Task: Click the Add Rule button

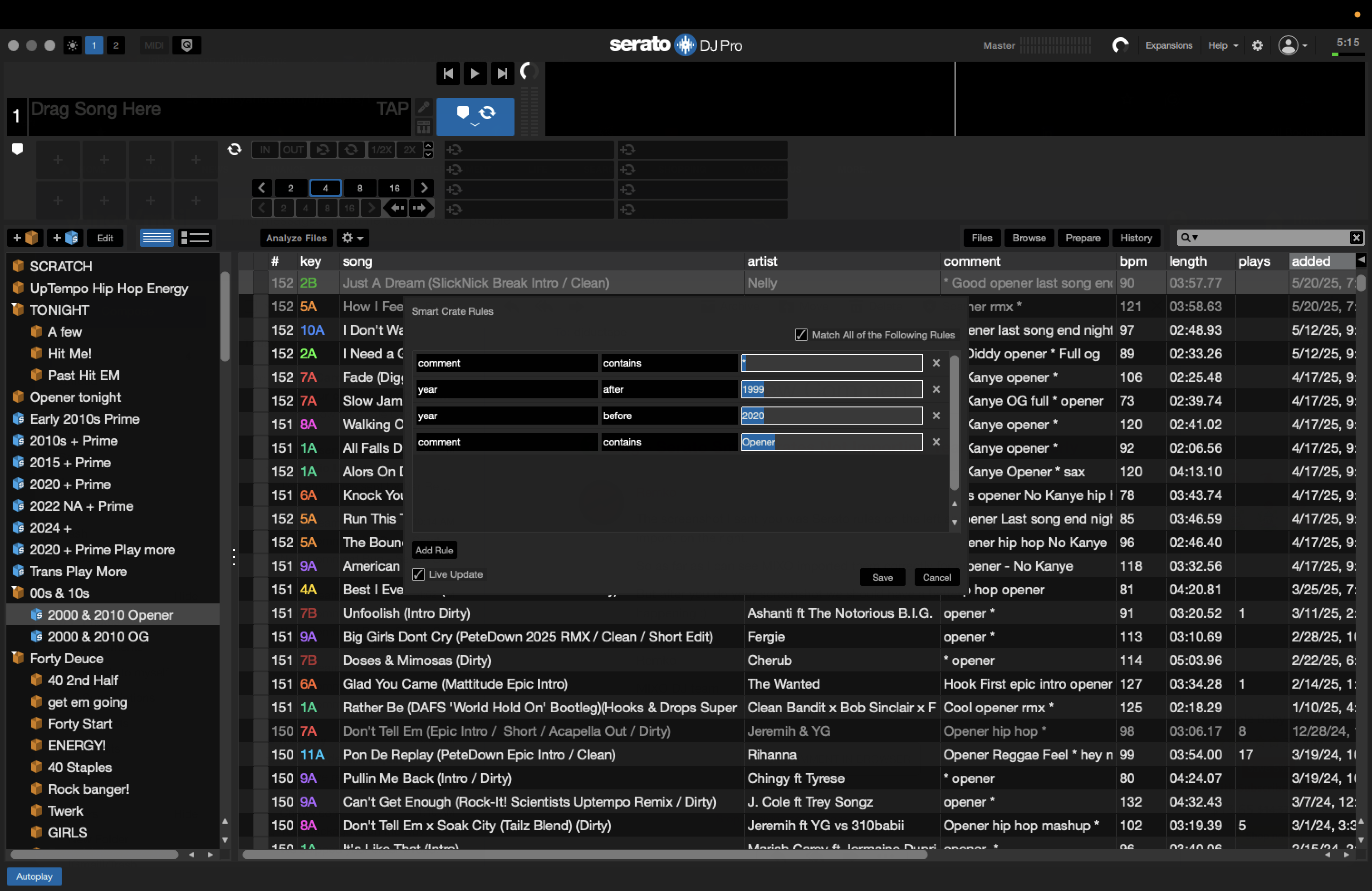Action: click(x=434, y=550)
